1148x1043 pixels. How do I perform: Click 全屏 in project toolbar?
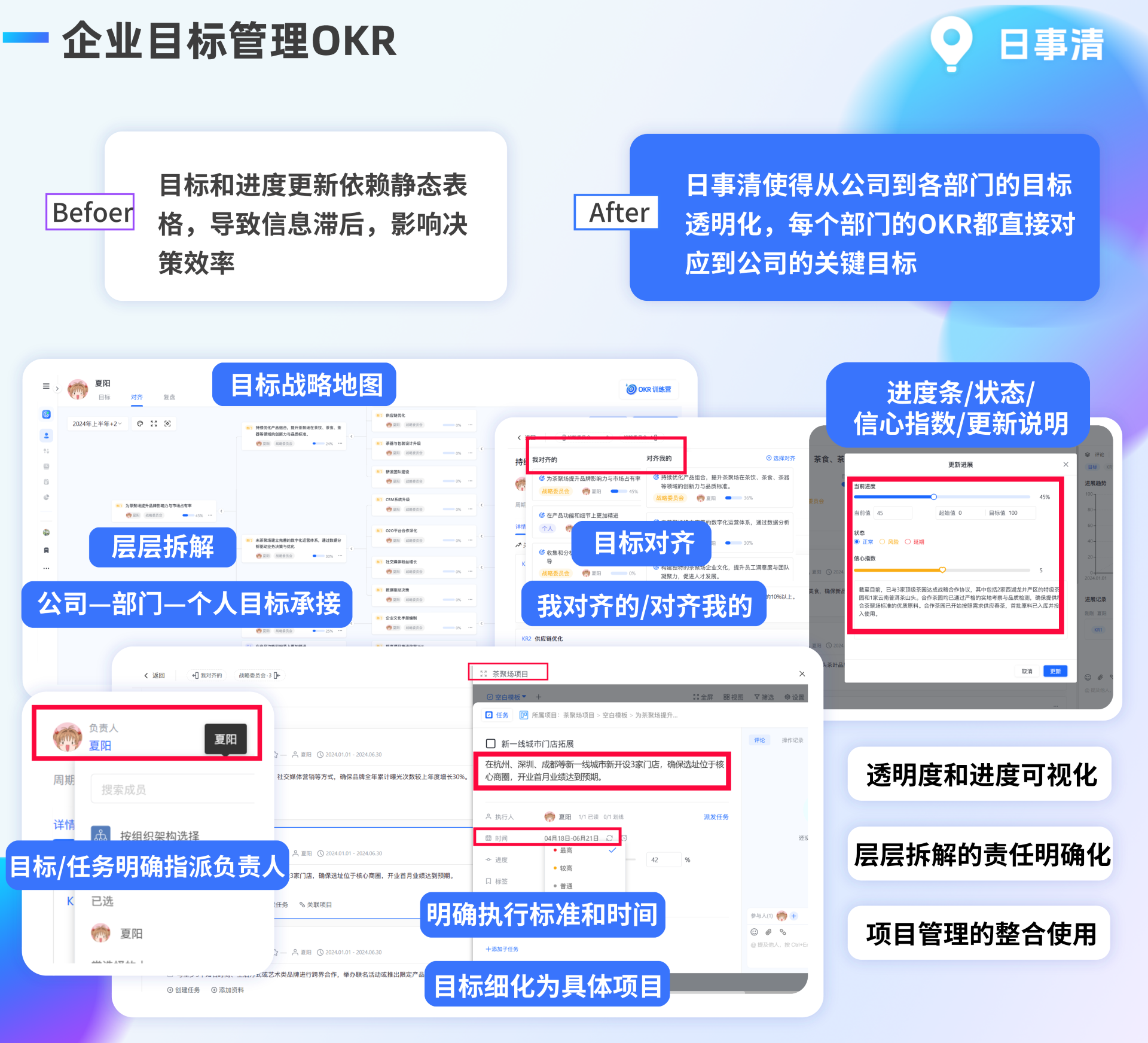click(703, 697)
